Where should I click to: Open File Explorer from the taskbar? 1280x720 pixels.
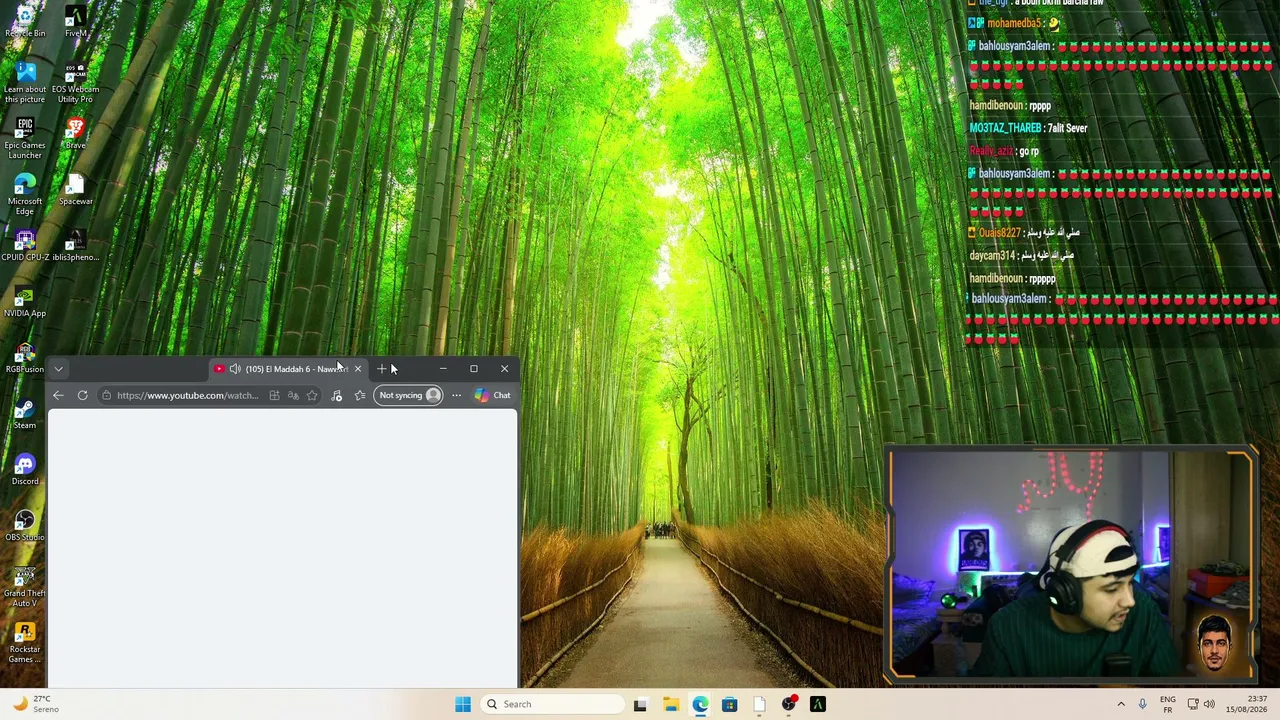pyautogui.click(x=670, y=704)
